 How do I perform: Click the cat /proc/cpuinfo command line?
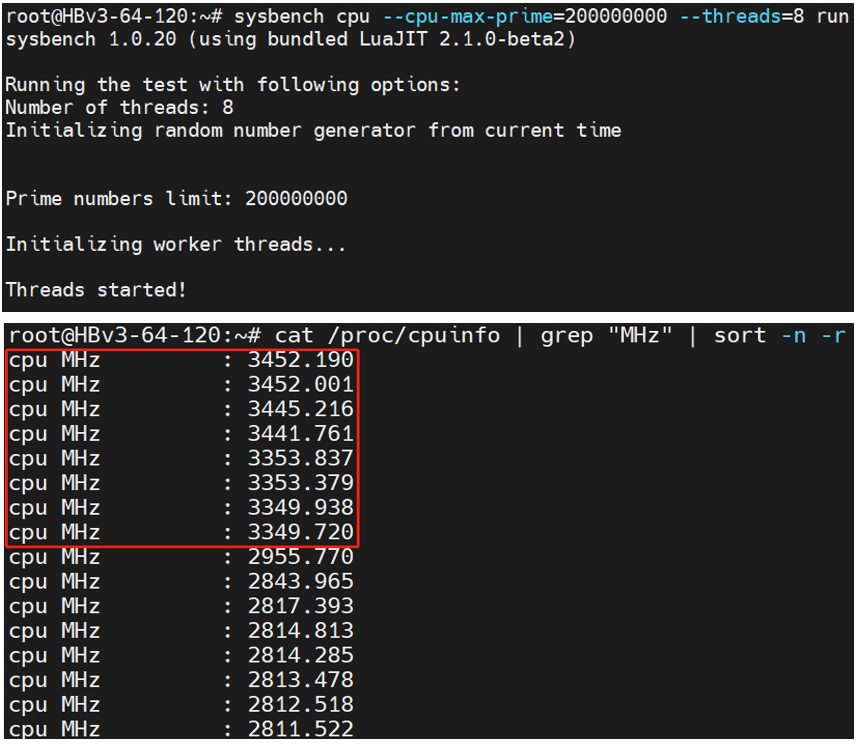click(427, 336)
